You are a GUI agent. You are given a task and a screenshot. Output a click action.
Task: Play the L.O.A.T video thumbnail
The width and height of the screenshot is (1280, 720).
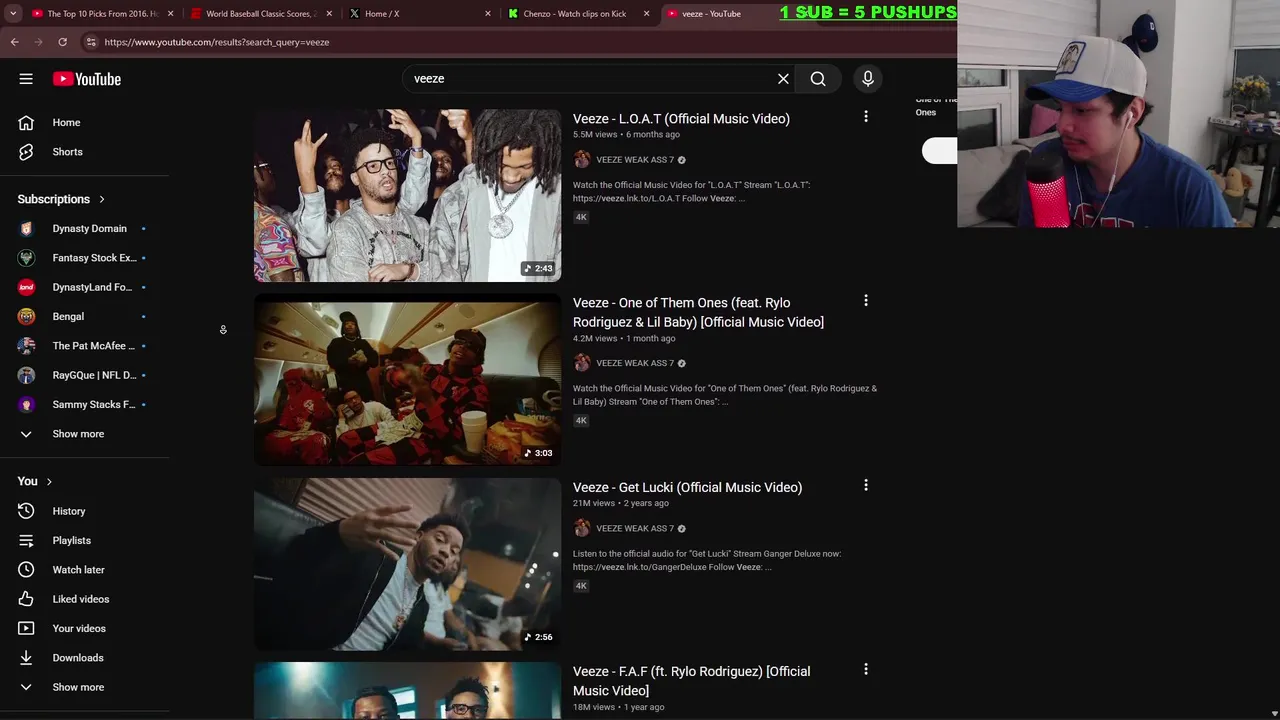407,196
